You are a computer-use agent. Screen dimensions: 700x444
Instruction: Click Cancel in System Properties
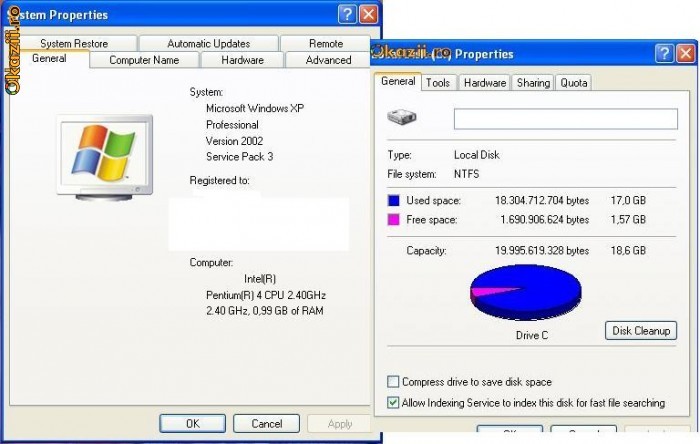click(267, 423)
